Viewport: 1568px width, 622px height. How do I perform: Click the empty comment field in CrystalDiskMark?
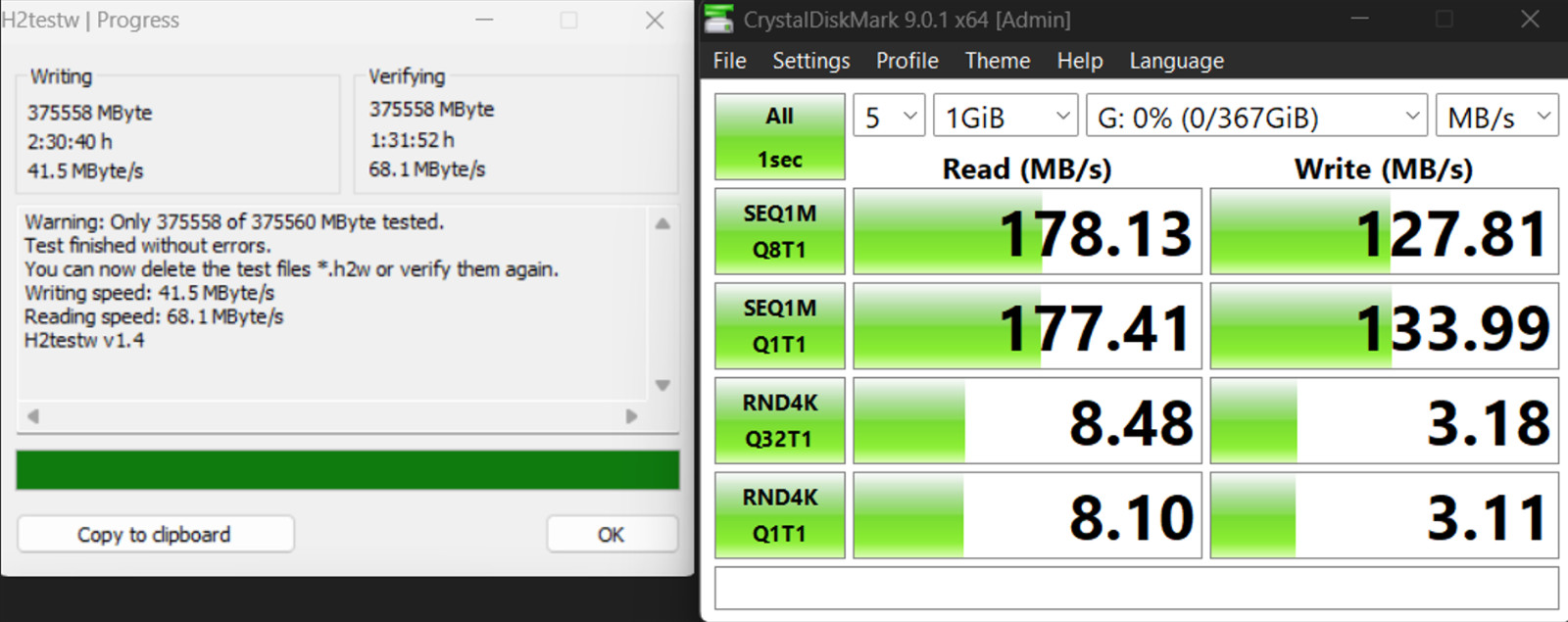point(1137,588)
